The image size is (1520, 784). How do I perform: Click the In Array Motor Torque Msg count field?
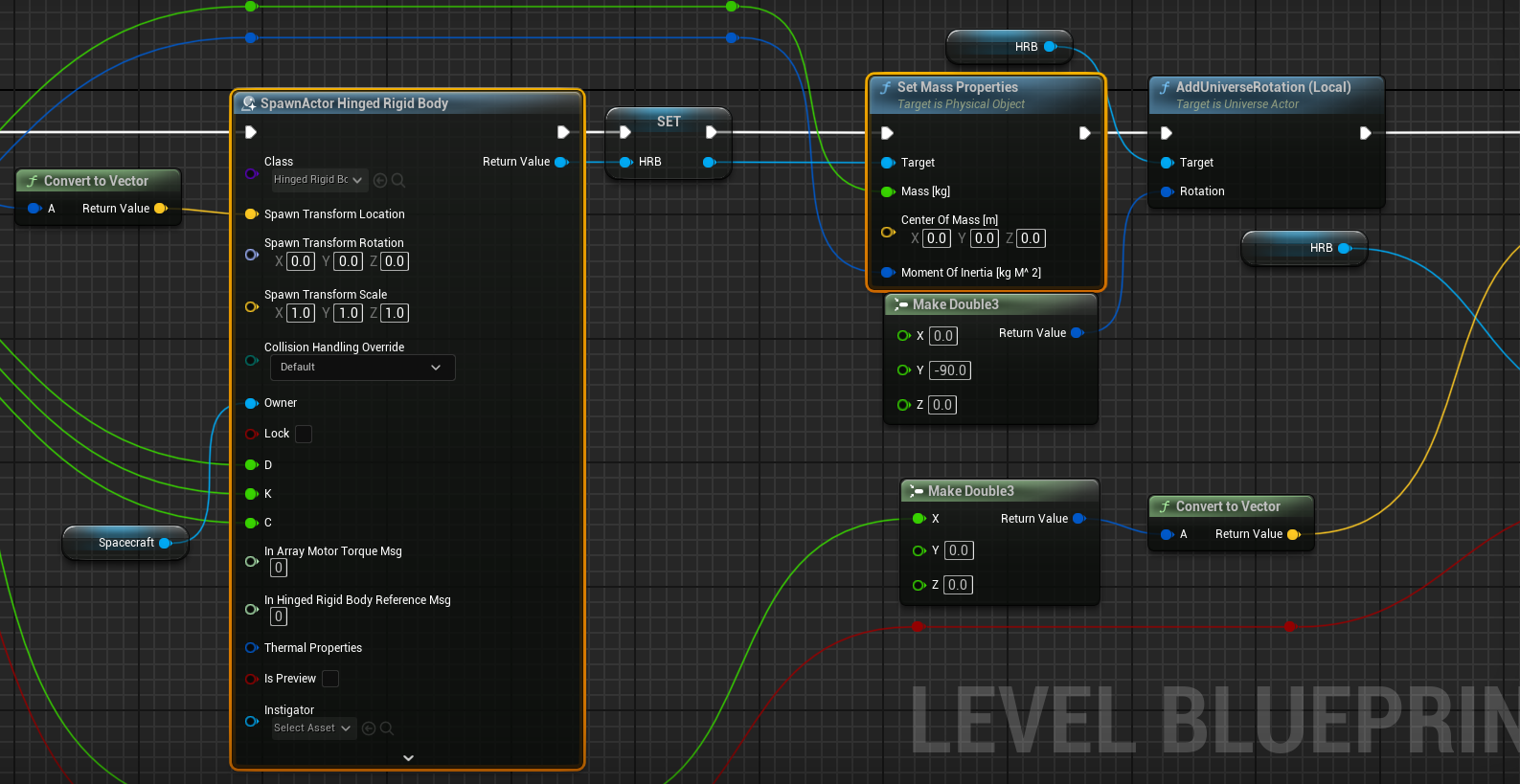click(x=279, y=569)
